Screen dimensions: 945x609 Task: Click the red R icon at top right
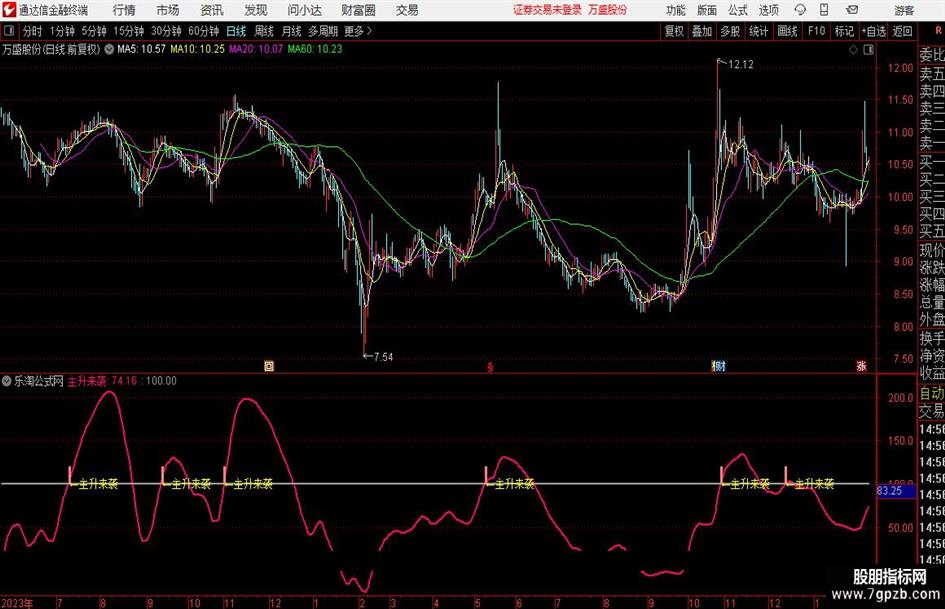[938, 30]
